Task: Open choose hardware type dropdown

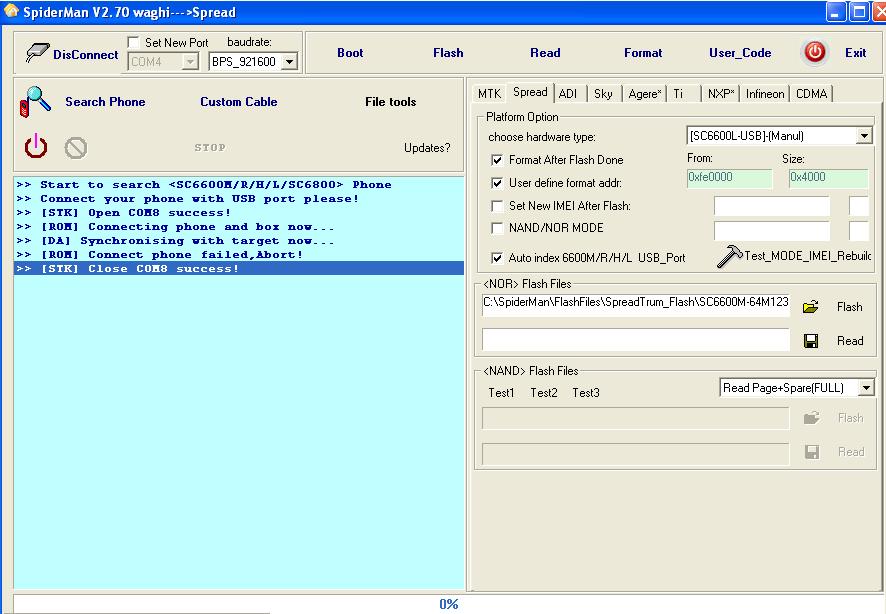Action: (864, 136)
